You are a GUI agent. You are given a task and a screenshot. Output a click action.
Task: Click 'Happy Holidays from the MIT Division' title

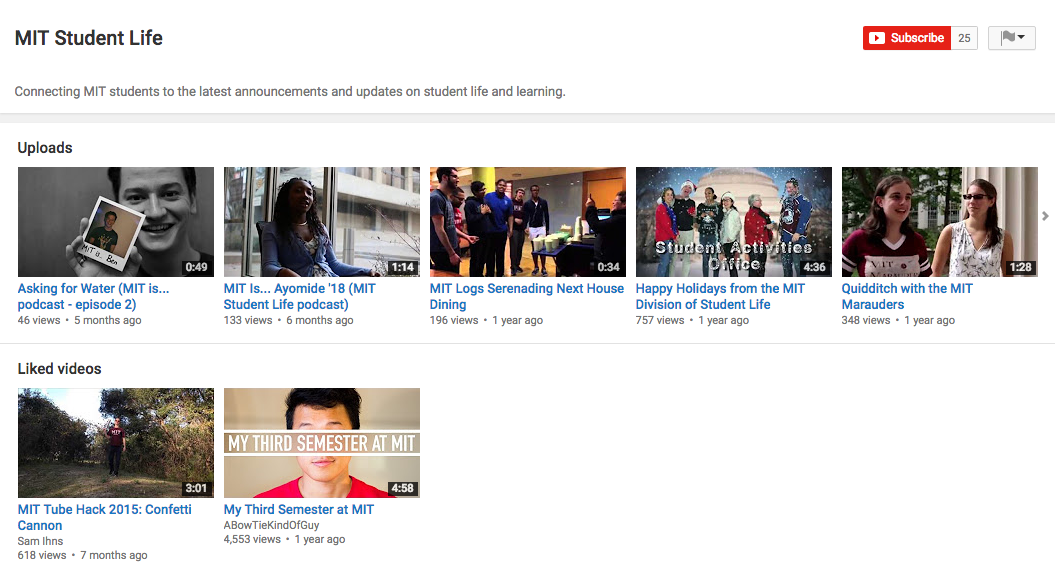point(720,296)
